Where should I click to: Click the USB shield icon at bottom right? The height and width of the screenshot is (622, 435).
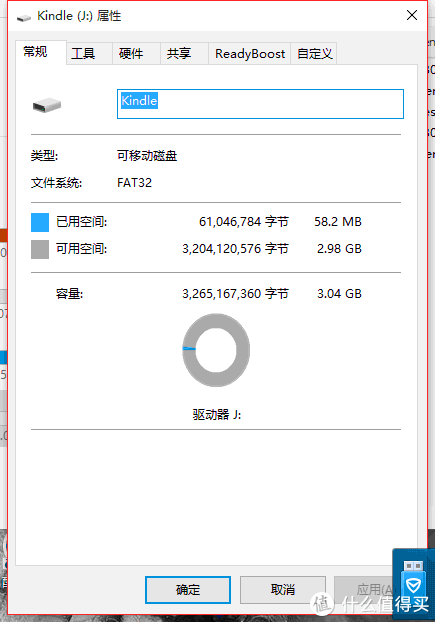pos(413,576)
